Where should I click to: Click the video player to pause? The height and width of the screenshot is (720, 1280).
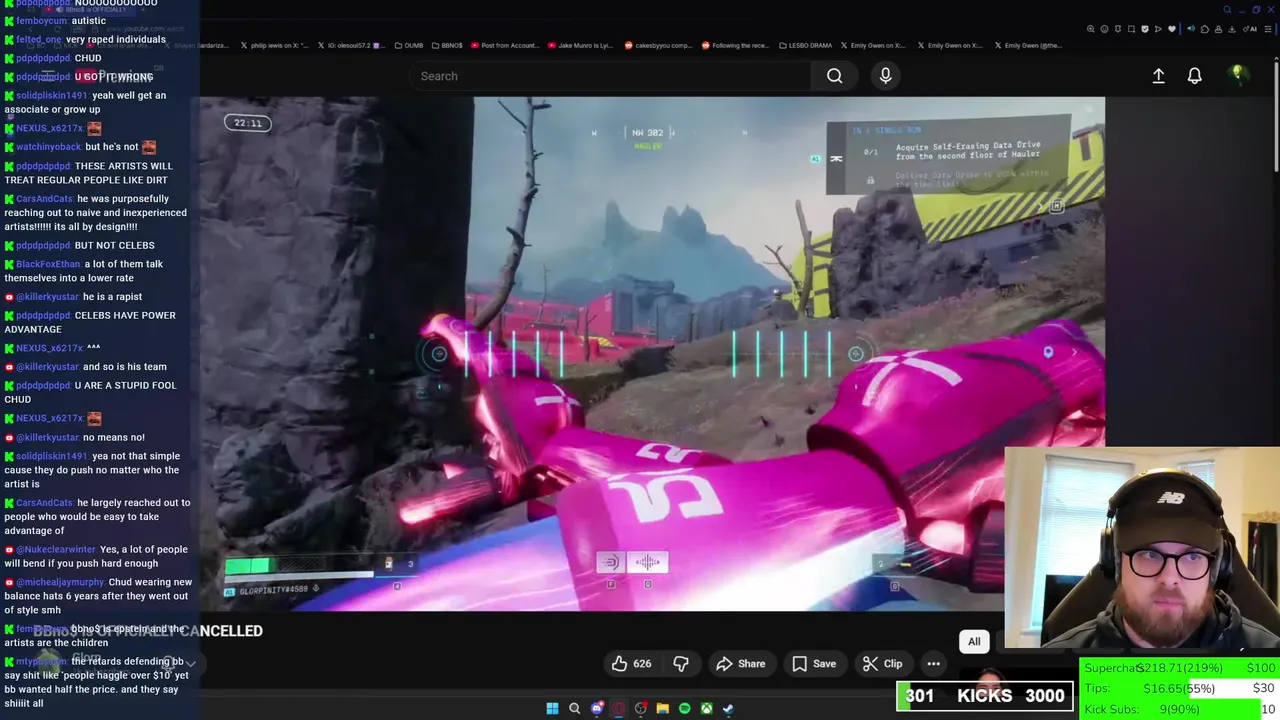[652, 353]
